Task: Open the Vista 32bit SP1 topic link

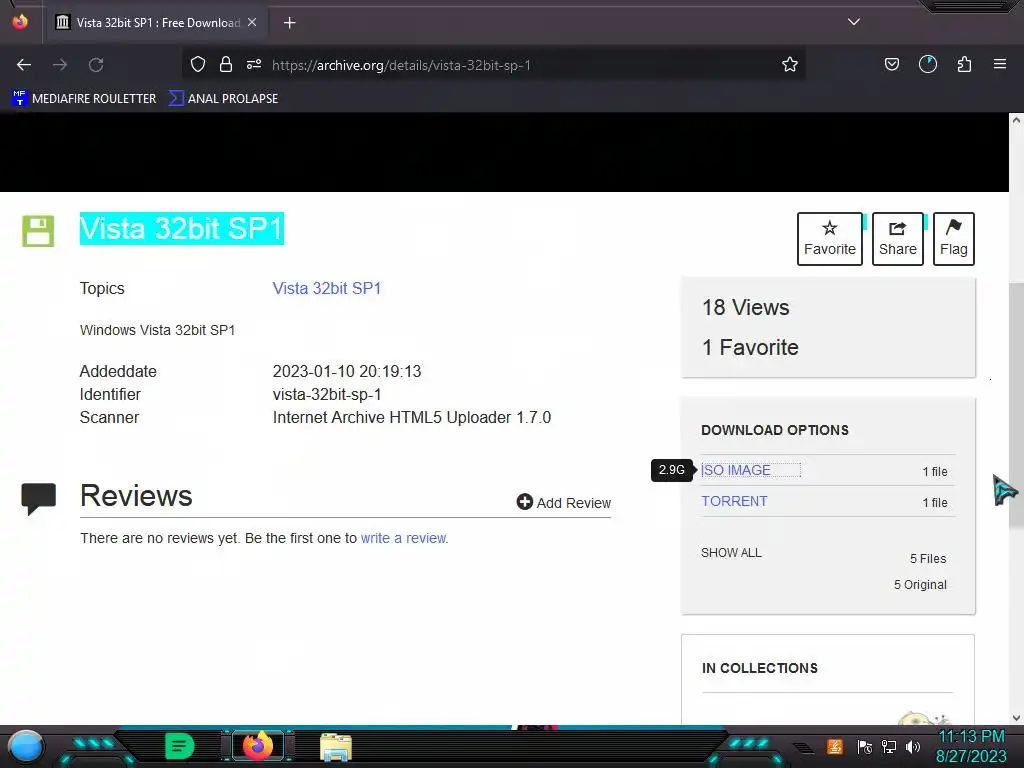Action: click(327, 288)
